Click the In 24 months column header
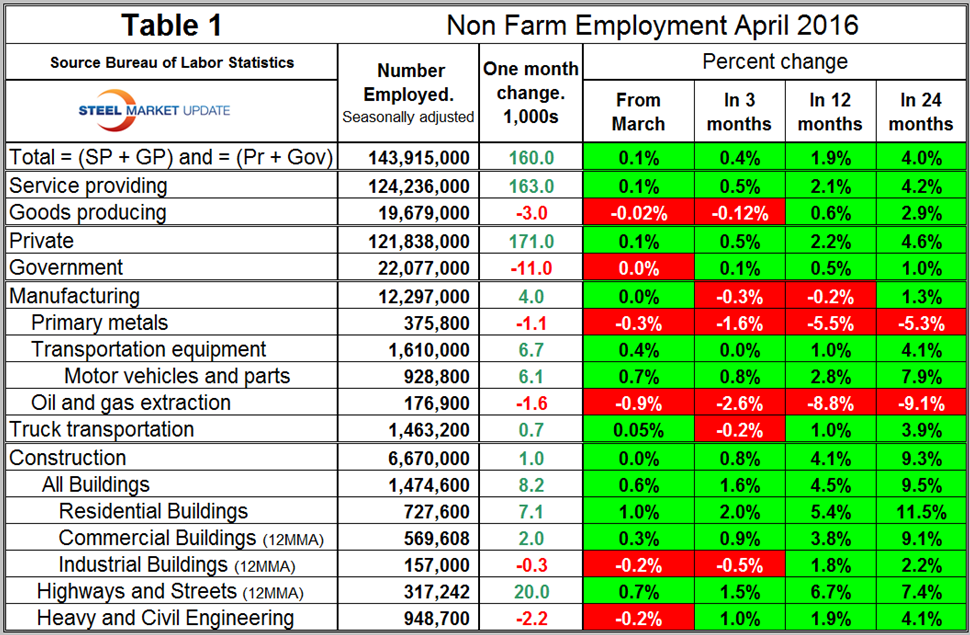The width and height of the screenshot is (970, 635). click(920, 111)
